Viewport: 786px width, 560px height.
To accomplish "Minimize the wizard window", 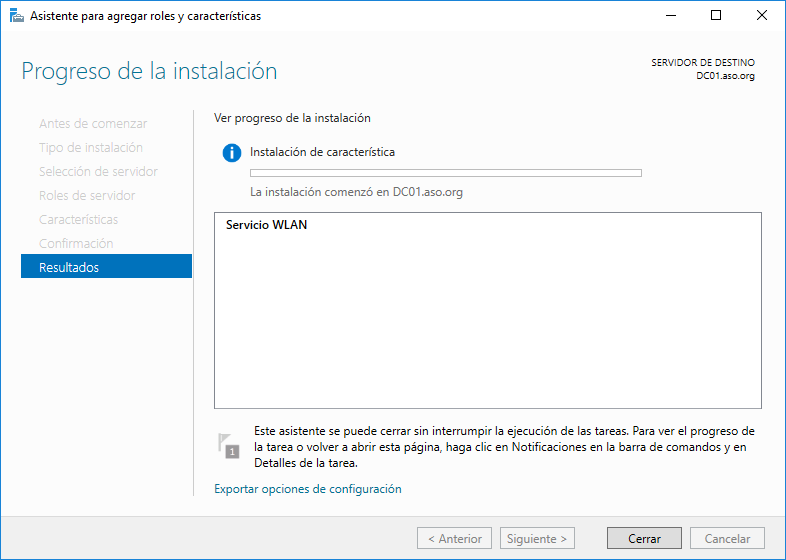I will (x=669, y=16).
